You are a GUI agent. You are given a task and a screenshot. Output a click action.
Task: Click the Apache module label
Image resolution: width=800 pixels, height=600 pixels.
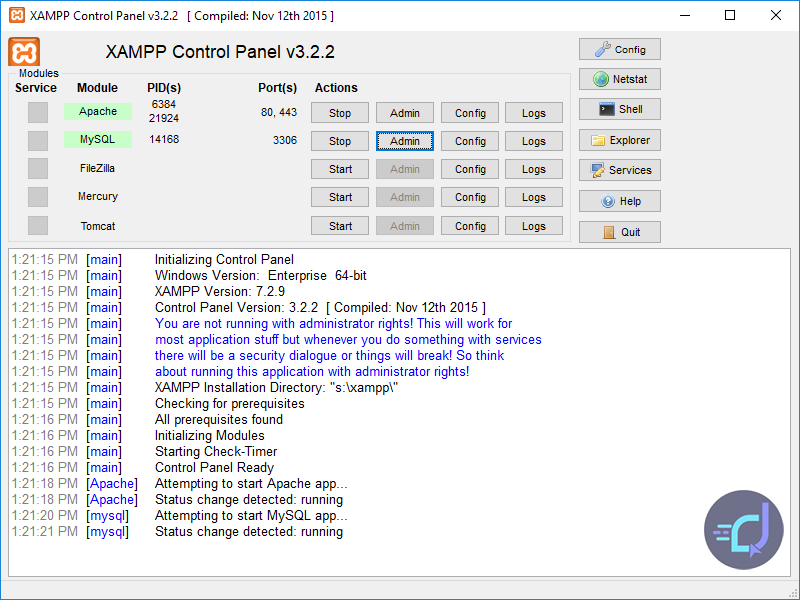[x=98, y=111]
